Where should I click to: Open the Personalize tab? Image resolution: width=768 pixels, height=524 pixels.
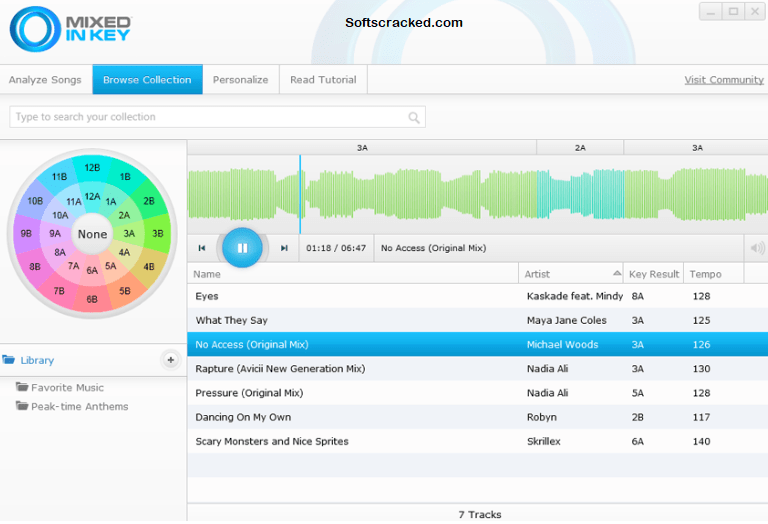click(x=240, y=80)
